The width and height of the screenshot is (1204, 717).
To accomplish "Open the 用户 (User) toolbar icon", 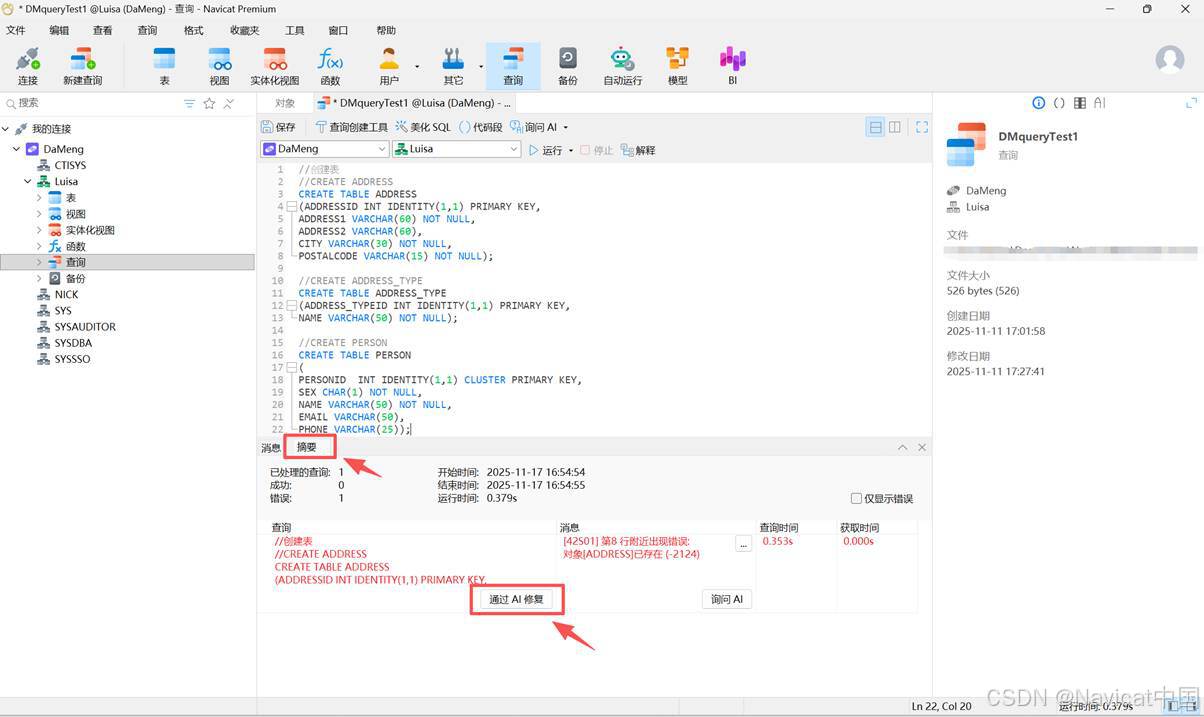I will point(389,66).
